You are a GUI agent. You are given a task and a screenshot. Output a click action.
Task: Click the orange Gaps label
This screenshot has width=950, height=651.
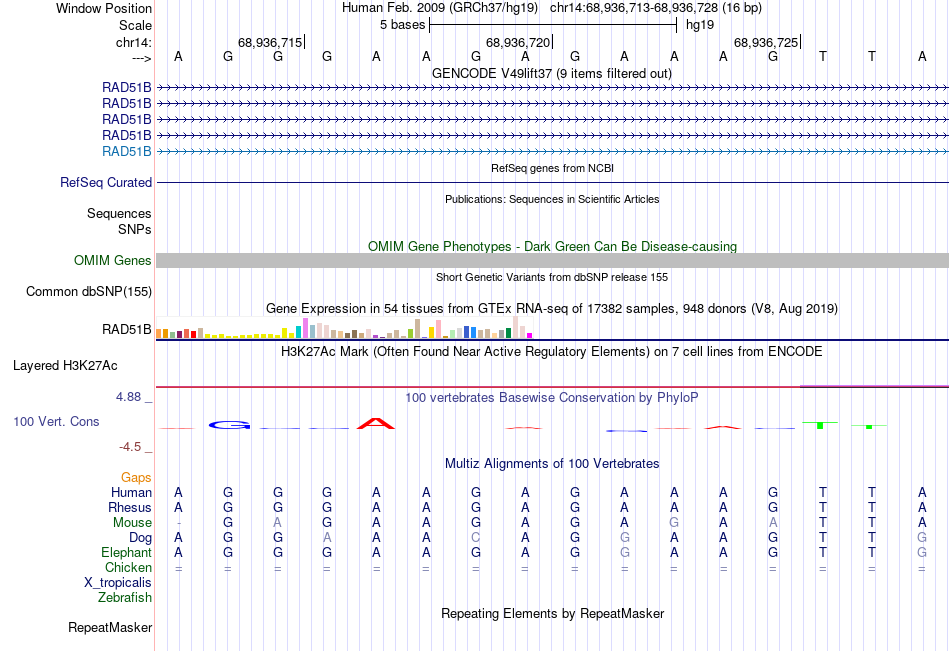136,478
